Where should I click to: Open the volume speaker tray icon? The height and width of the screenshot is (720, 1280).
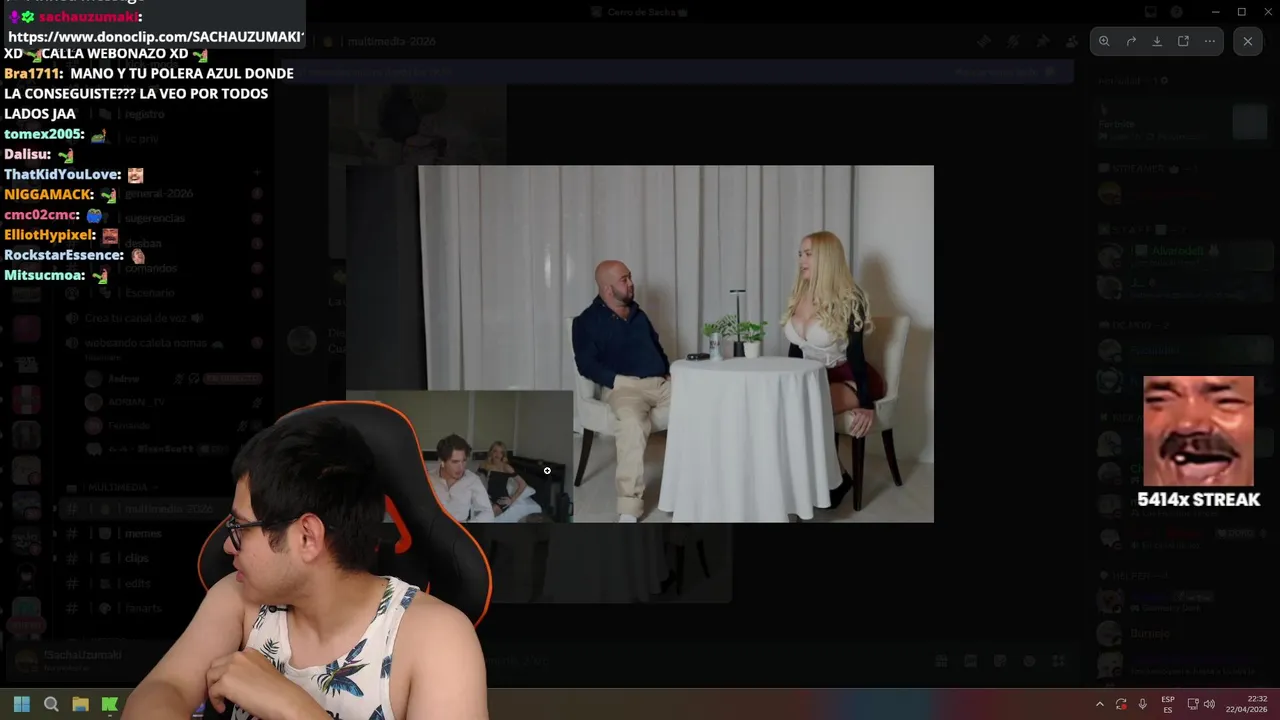click(x=1209, y=704)
